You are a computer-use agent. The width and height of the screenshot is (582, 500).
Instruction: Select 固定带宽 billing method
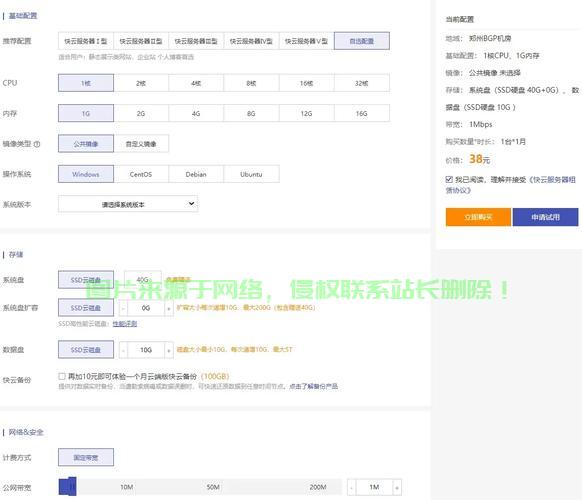[86, 457]
